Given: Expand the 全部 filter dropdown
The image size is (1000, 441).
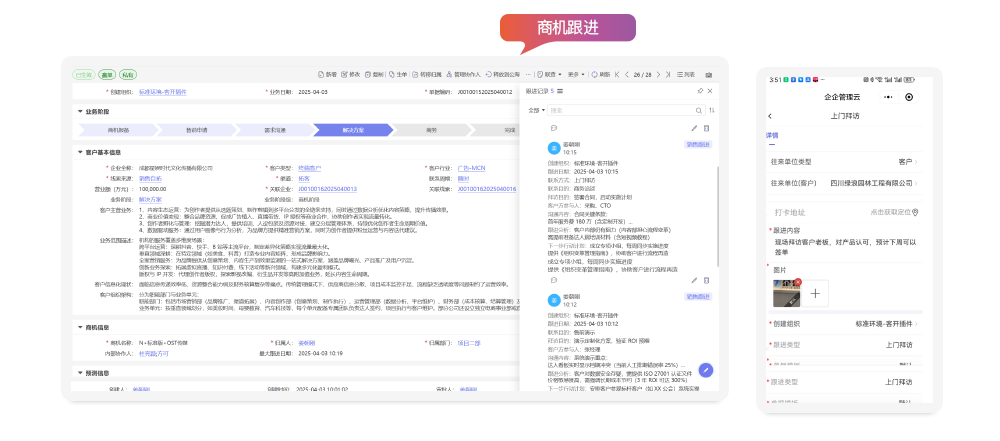Looking at the screenshot, I should click(535, 109).
